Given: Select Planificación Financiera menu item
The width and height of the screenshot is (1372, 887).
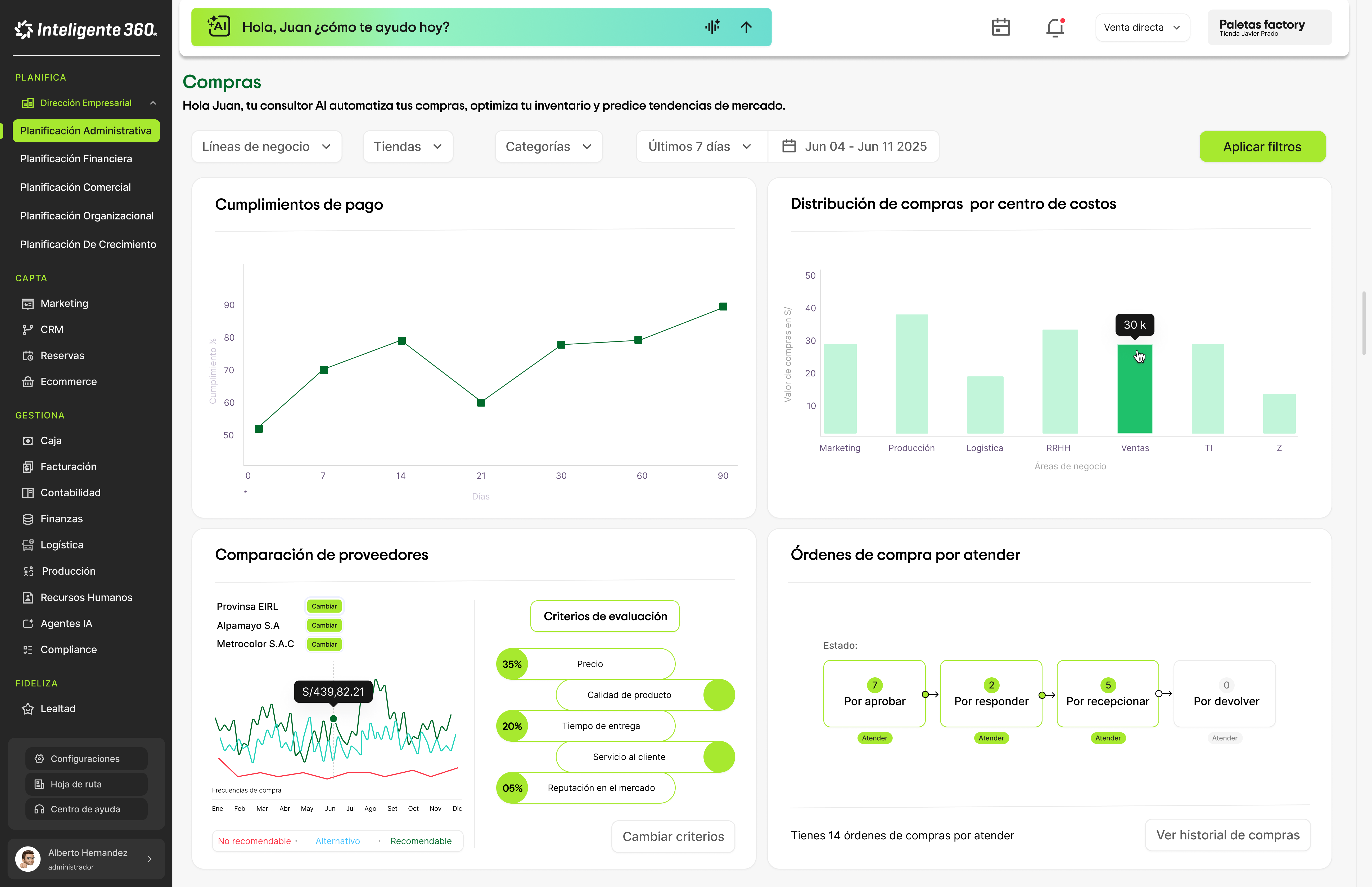Looking at the screenshot, I should (76, 158).
